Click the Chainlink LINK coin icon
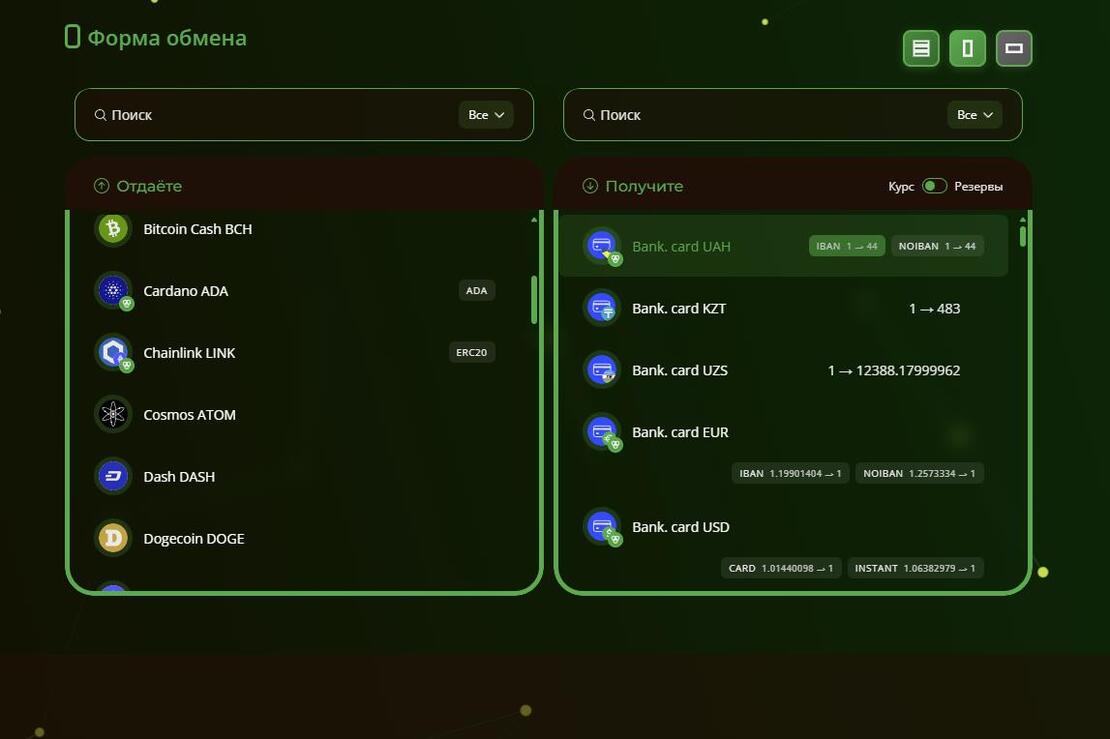 (113, 353)
